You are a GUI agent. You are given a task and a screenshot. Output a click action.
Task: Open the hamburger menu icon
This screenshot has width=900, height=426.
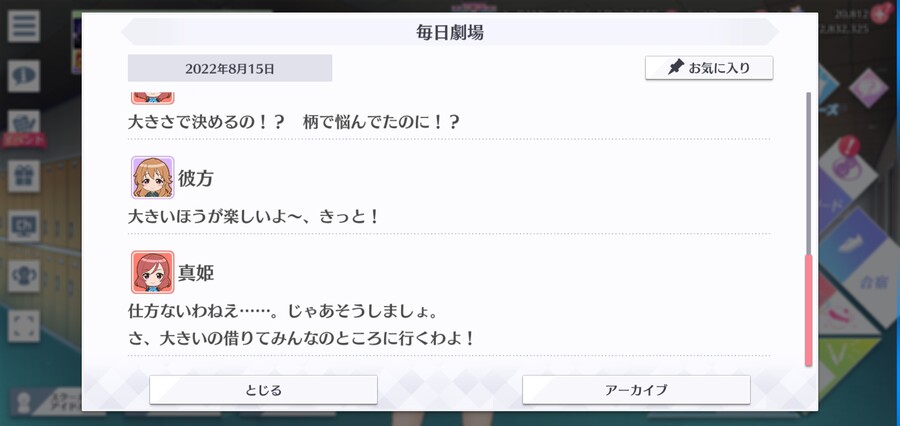tap(24, 26)
